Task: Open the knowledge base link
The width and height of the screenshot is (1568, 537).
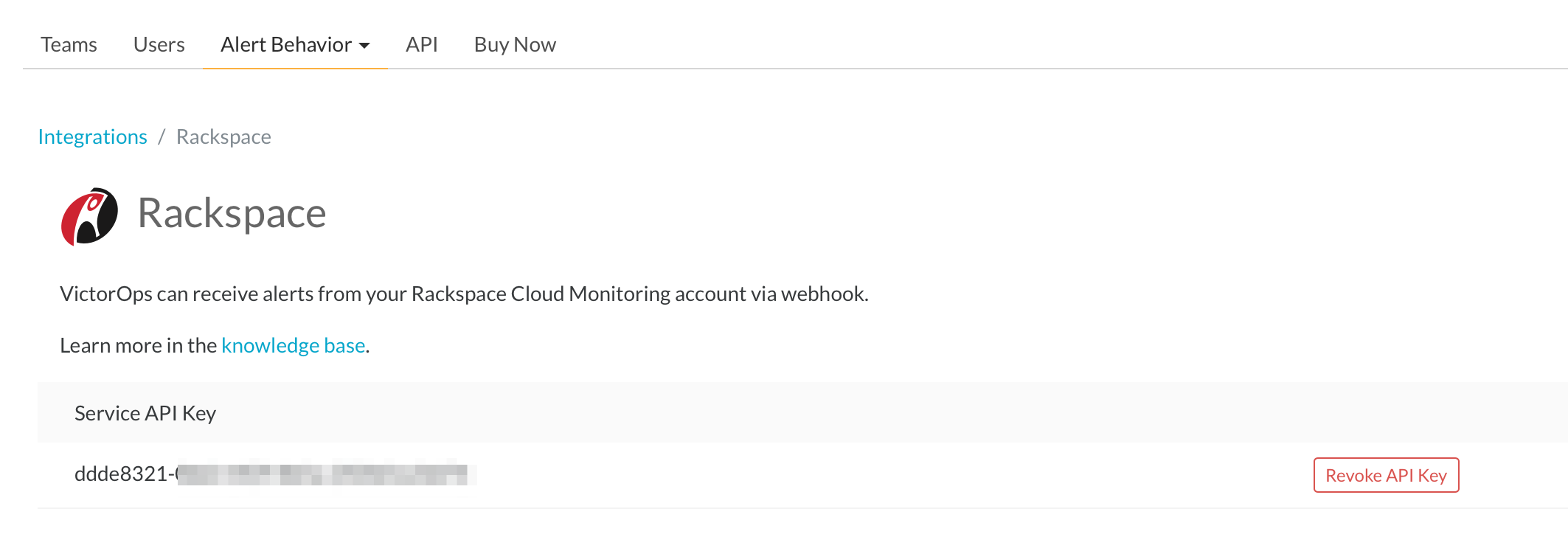Action: coord(294,344)
